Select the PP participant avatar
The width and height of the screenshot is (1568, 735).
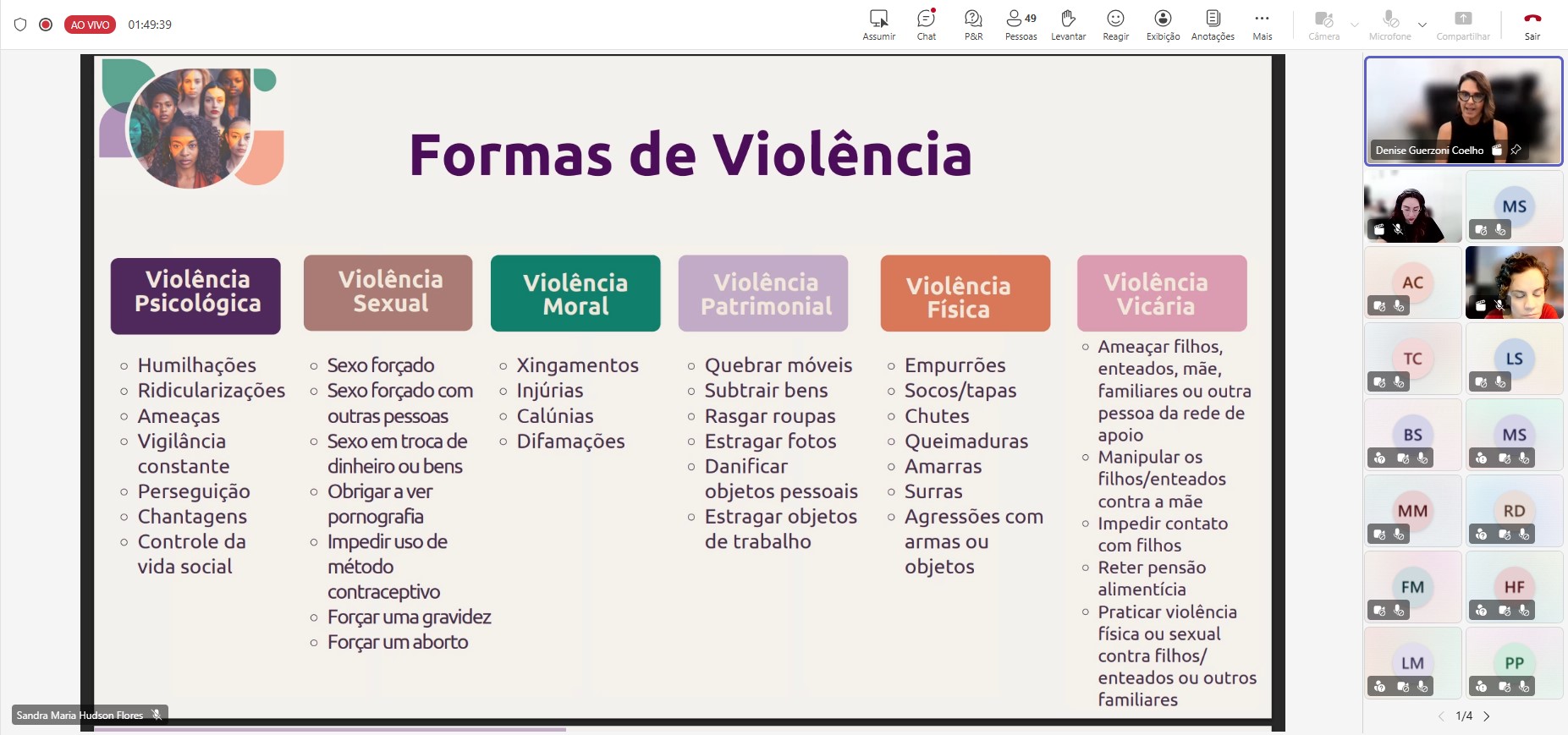point(1514,663)
